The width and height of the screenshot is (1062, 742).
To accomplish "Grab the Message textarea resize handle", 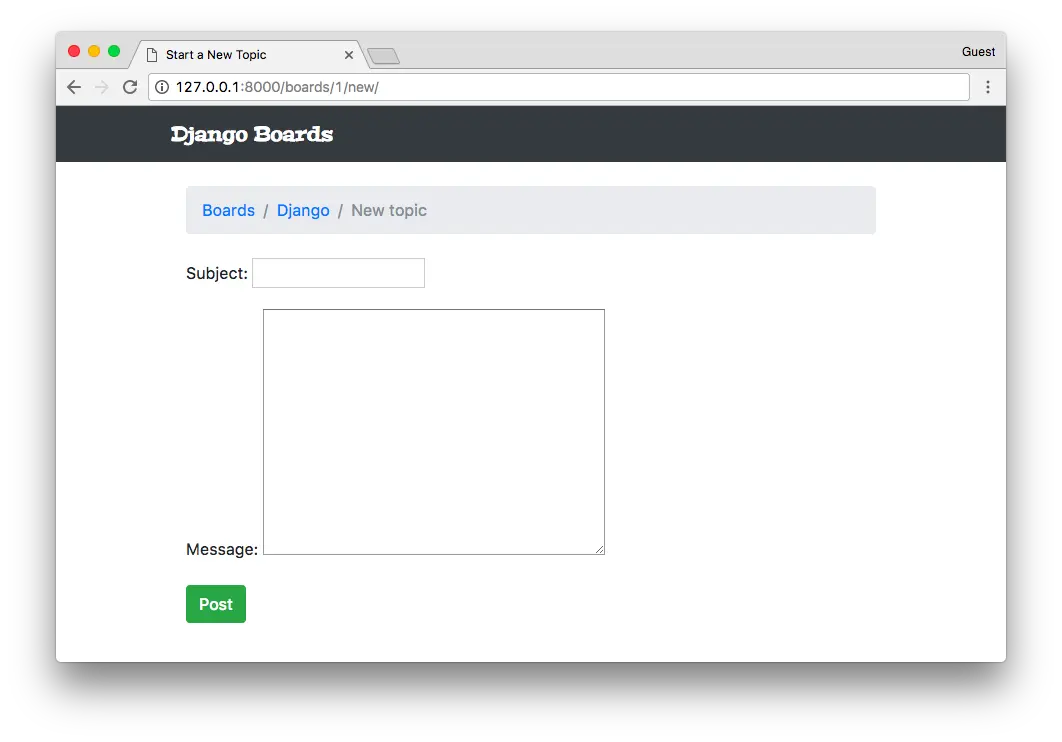I will [x=600, y=550].
